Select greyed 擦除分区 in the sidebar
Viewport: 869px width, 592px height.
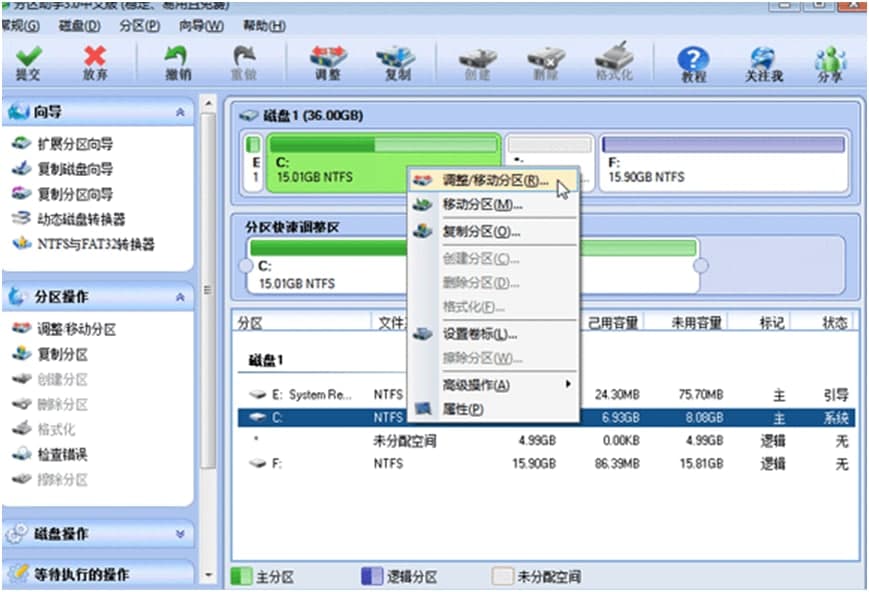pyautogui.click(x=50, y=479)
